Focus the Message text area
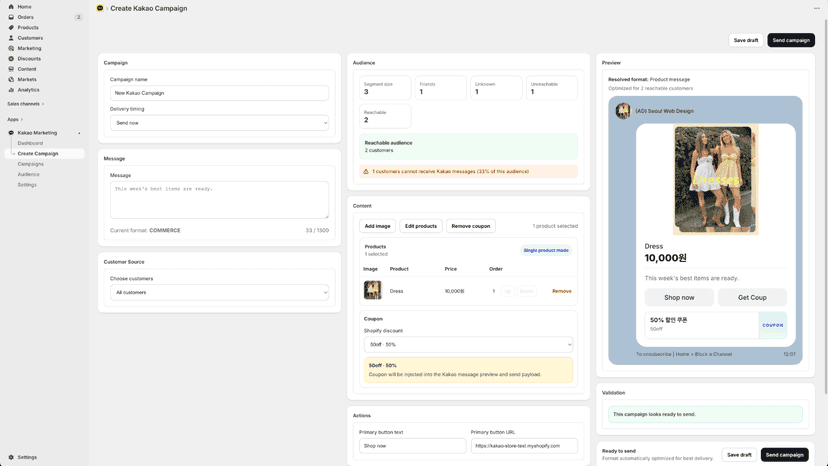The height and width of the screenshot is (466, 828). click(219, 200)
